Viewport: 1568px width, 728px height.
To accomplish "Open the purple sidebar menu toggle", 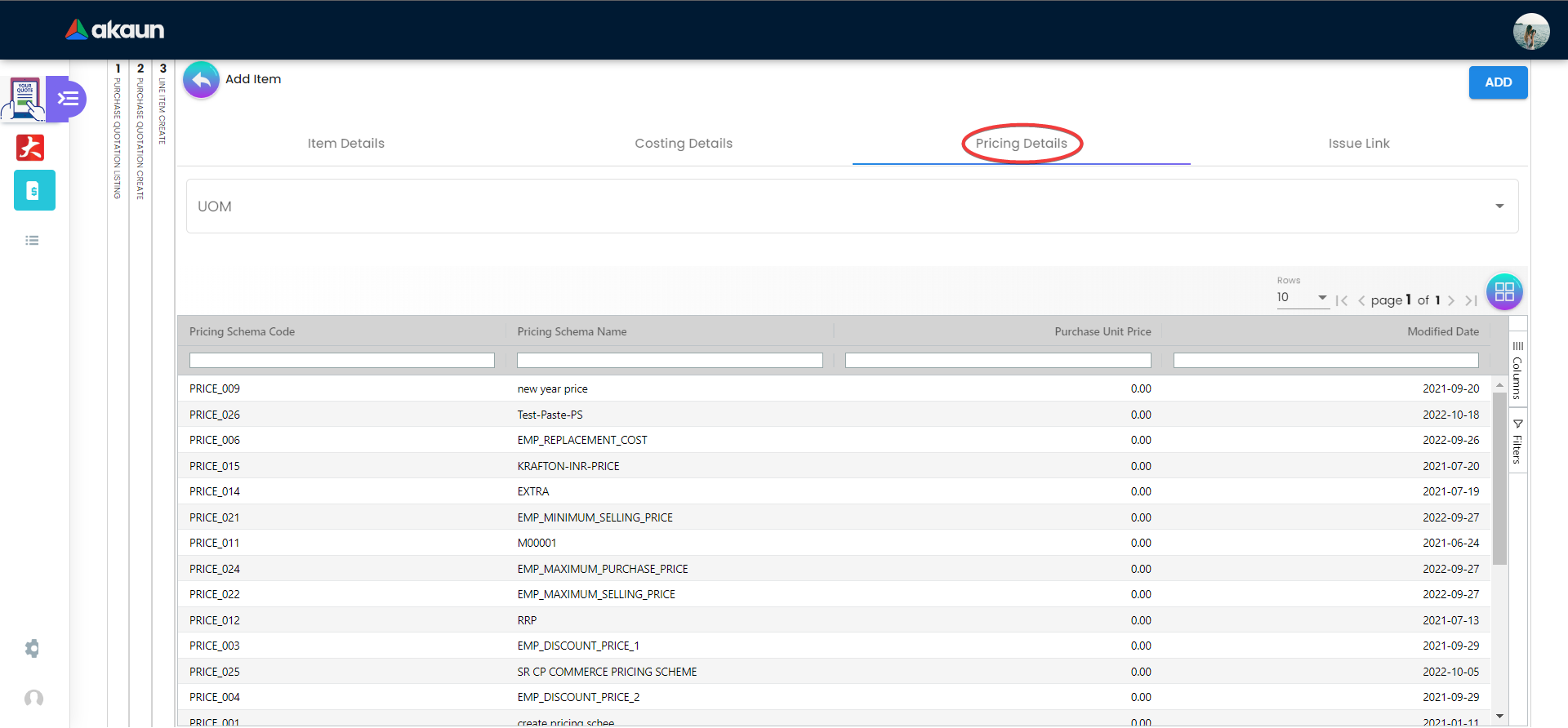I will click(x=69, y=99).
